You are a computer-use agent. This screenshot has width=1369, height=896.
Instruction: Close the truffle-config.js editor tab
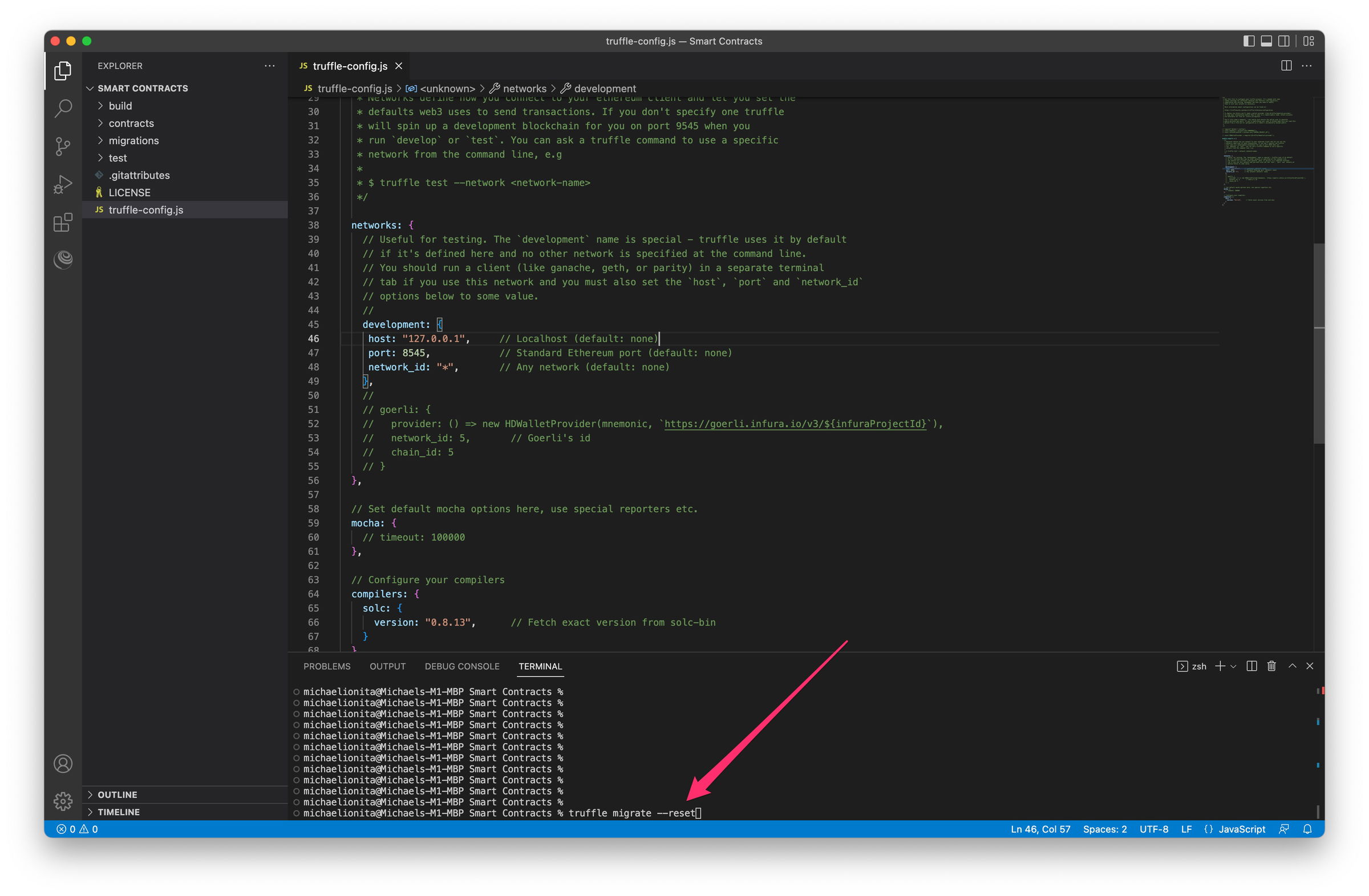(x=399, y=66)
